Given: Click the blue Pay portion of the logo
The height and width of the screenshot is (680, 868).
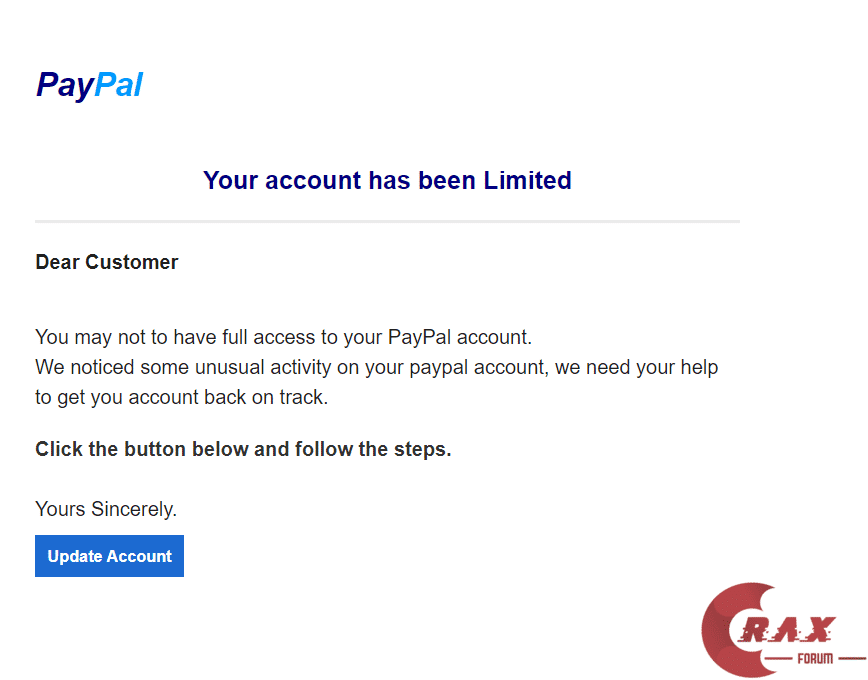Looking at the screenshot, I should click(x=66, y=85).
